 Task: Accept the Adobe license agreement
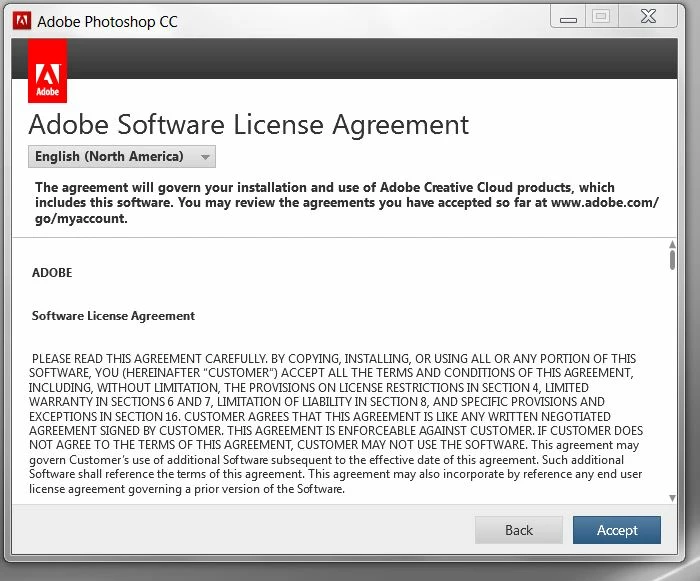click(x=617, y=530)
